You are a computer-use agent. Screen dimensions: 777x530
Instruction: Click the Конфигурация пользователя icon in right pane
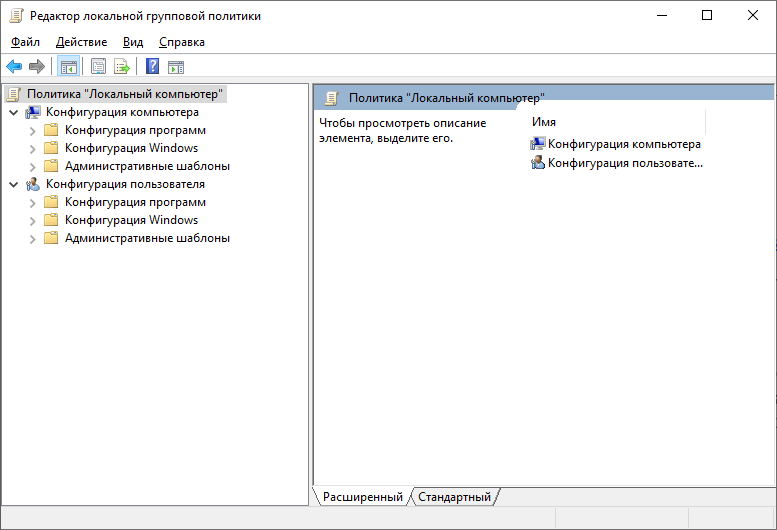tap(538, 162)
